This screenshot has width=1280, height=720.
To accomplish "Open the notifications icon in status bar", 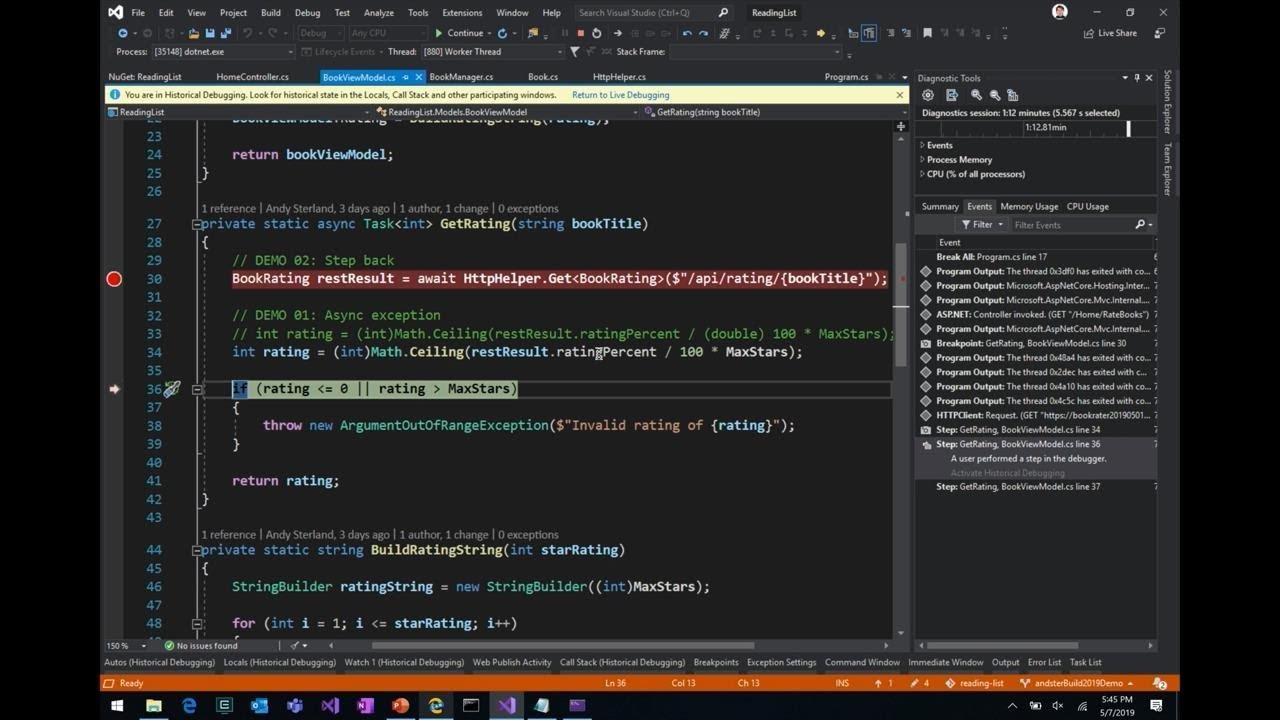I will point(1159,683).
